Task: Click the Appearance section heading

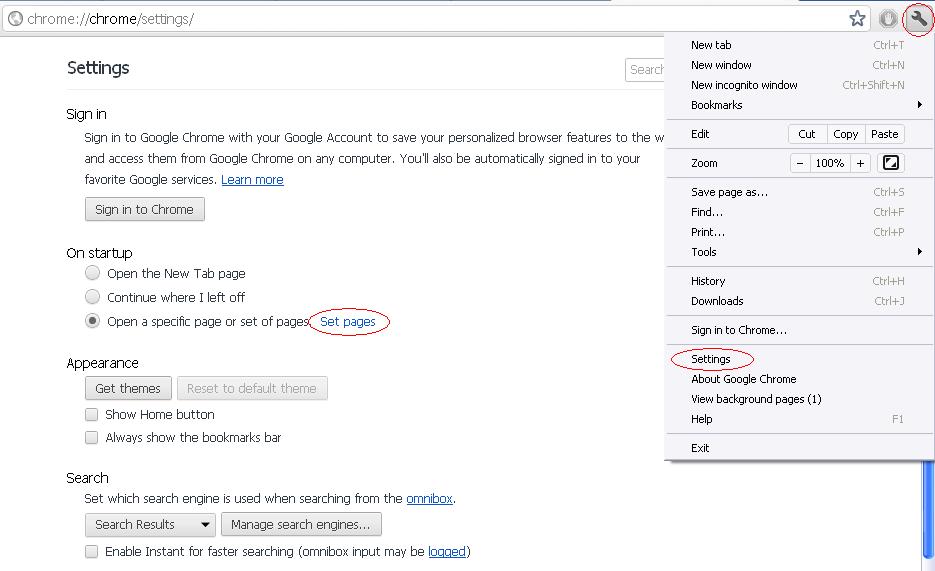Action: [x=102, y=363]
